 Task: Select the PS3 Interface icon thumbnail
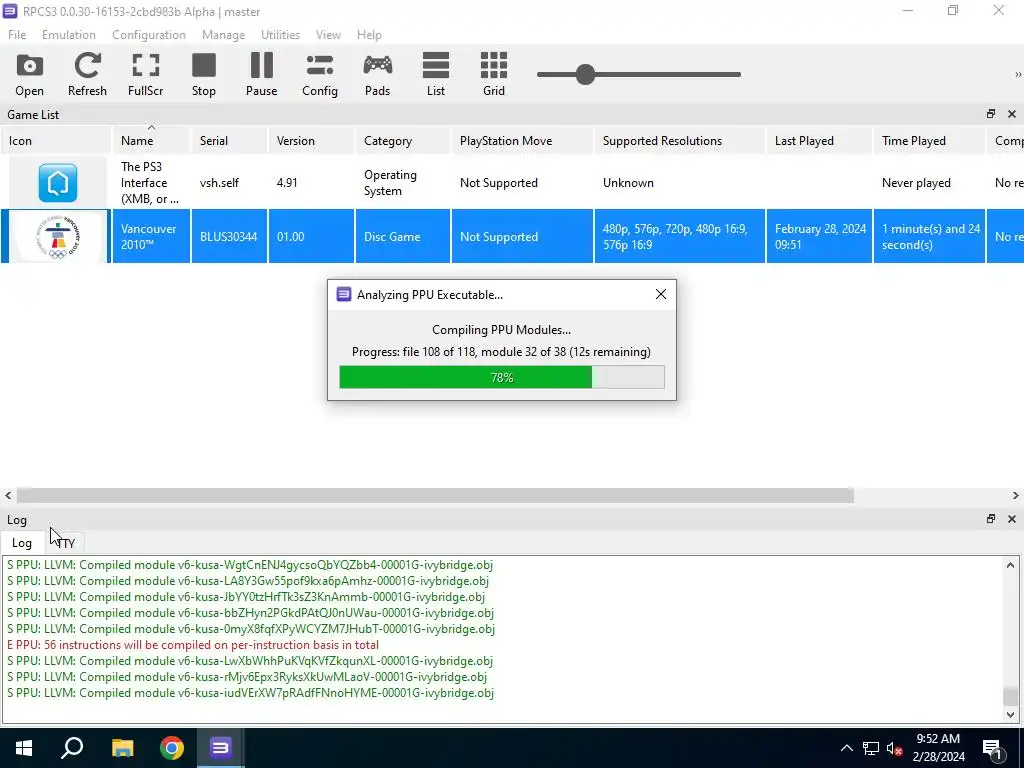click(57, 183)
